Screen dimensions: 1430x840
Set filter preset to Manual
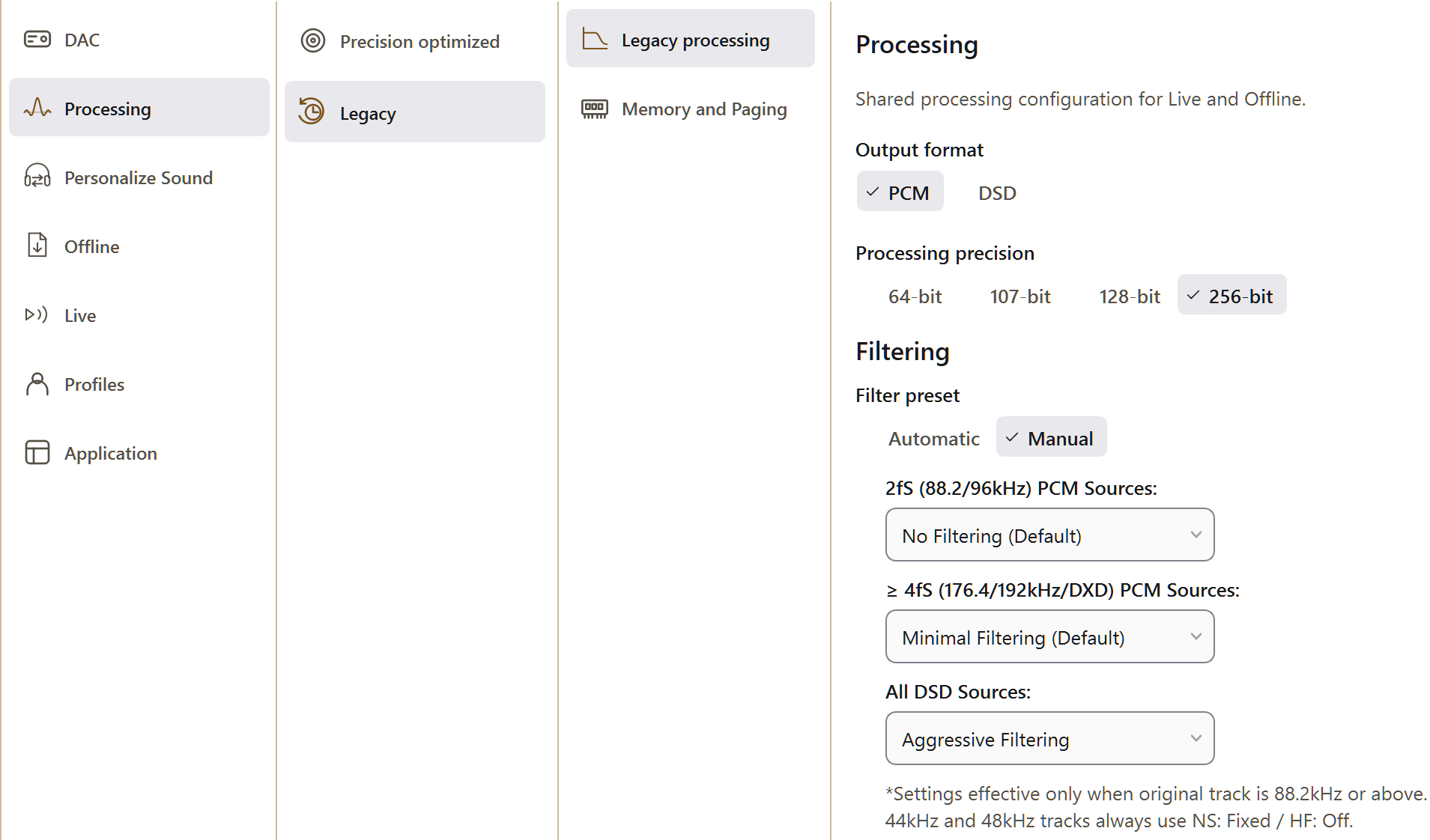coord(1051,438)
